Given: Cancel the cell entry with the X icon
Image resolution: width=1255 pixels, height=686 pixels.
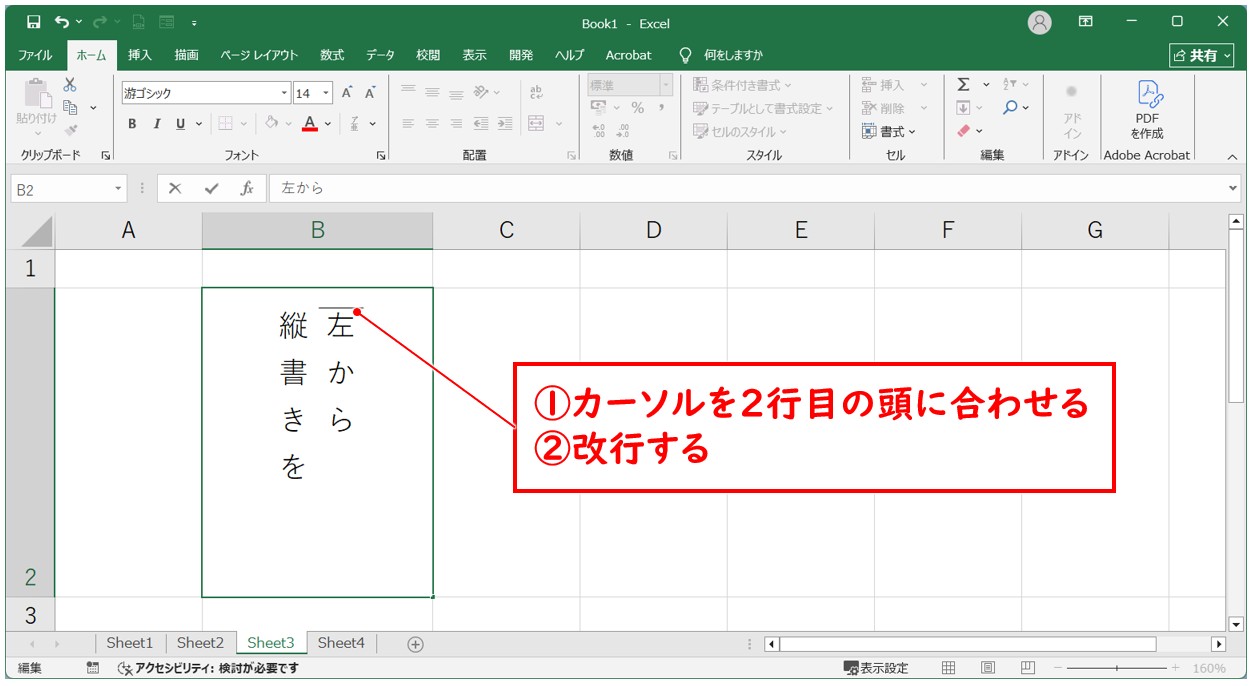Looking at the screenshot, I should tap(175, 188).
